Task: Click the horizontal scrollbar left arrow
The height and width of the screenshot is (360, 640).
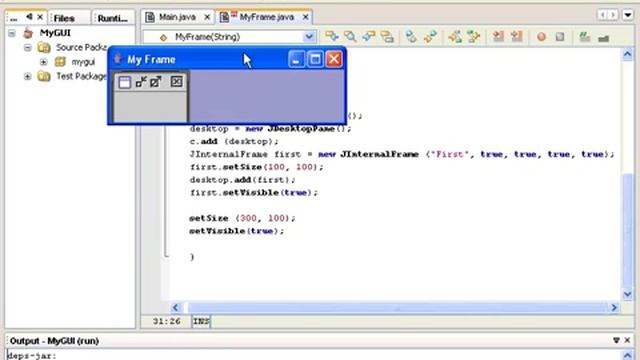Action: click(176, 307)
